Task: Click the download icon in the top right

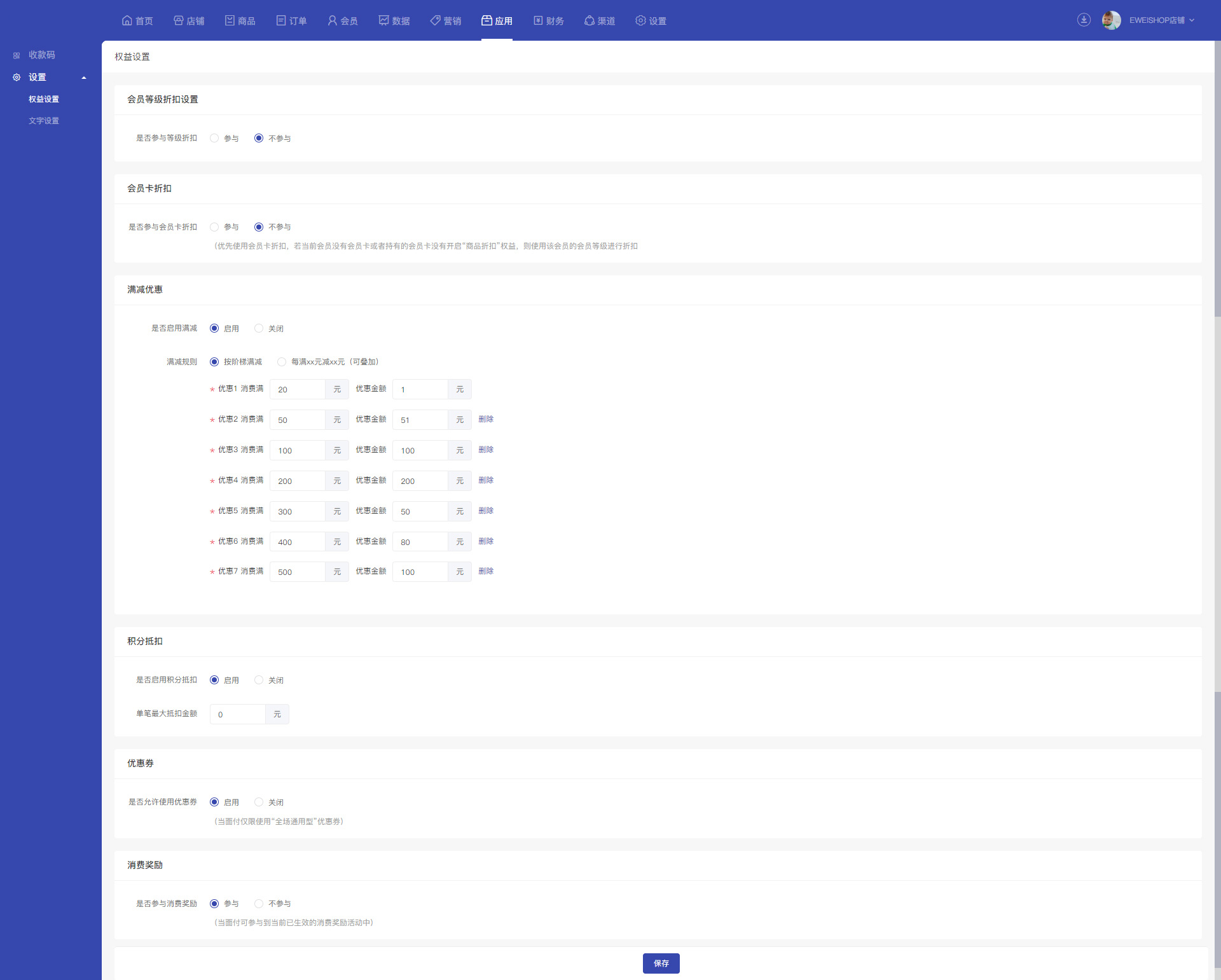Action: click(1084, 20)
